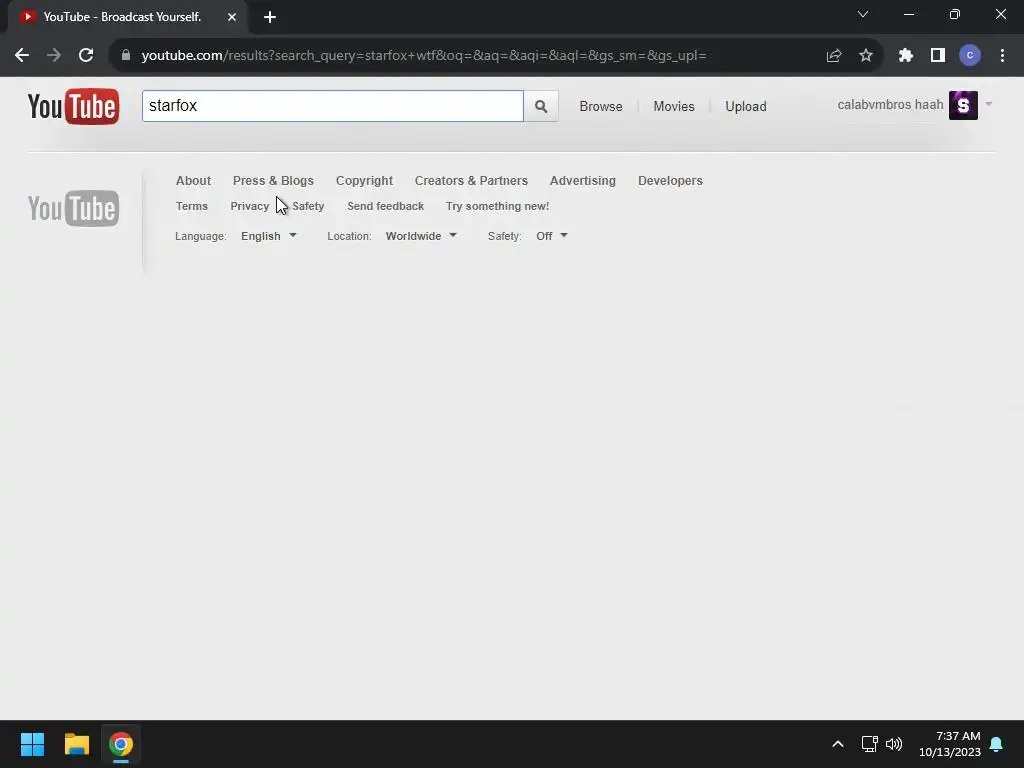This screenshot has height=768, width=1024.
Task: Open Movies in the header
Action: (674, 106)
